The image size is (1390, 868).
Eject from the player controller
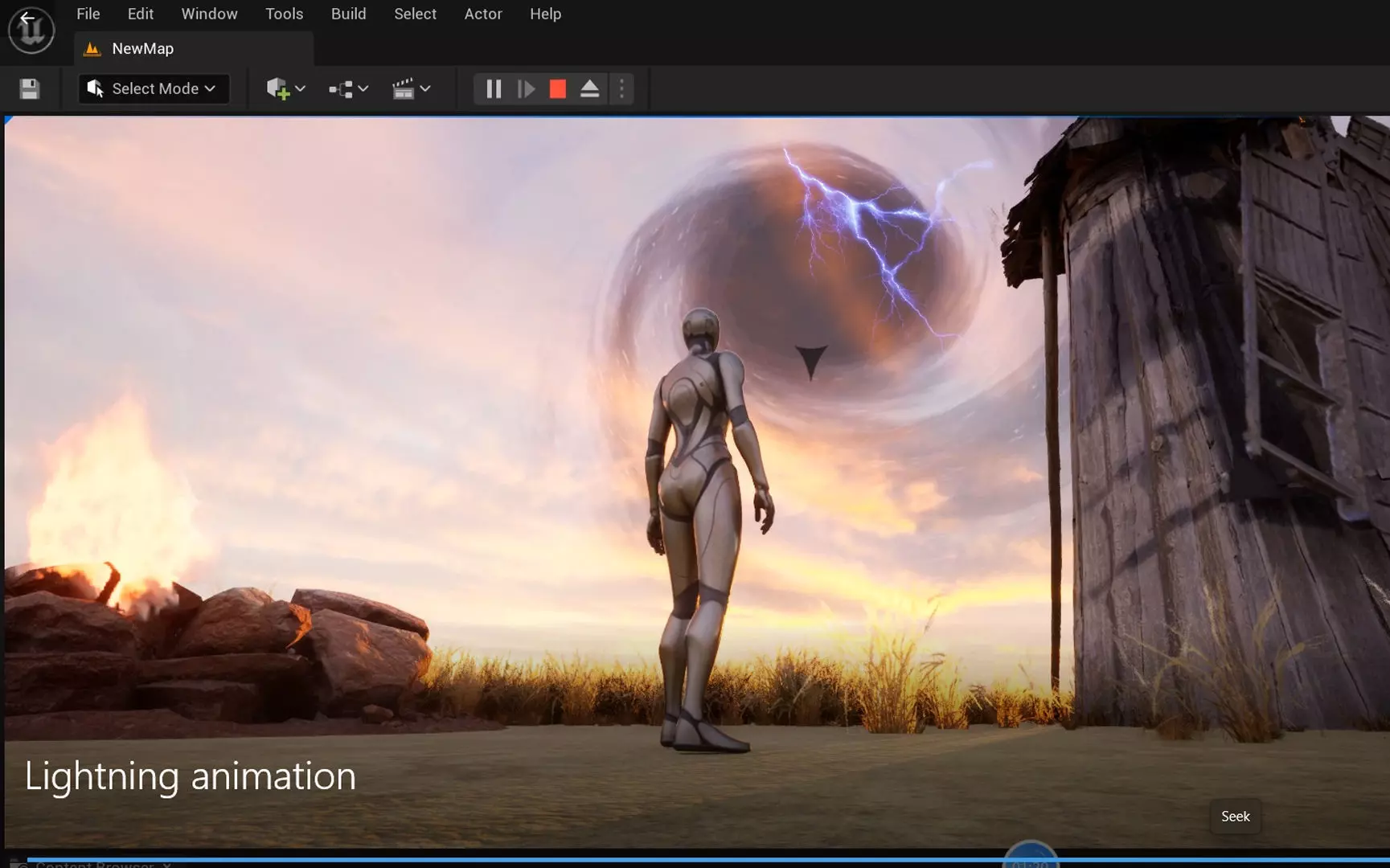(589, 88)
